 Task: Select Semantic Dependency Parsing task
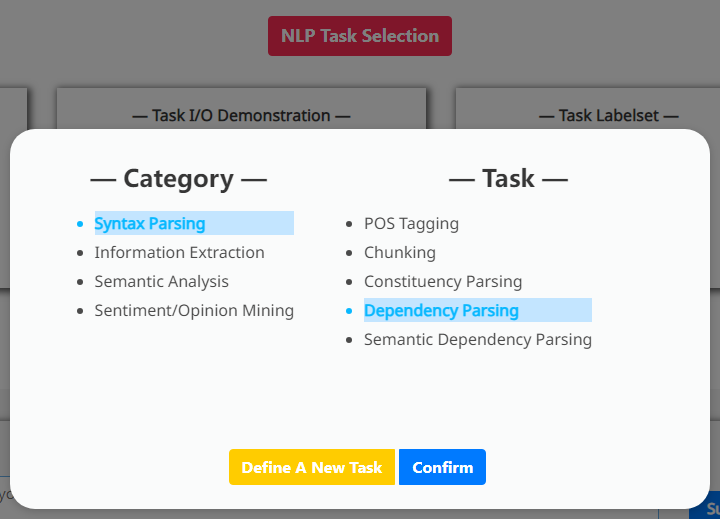point(477,340)
